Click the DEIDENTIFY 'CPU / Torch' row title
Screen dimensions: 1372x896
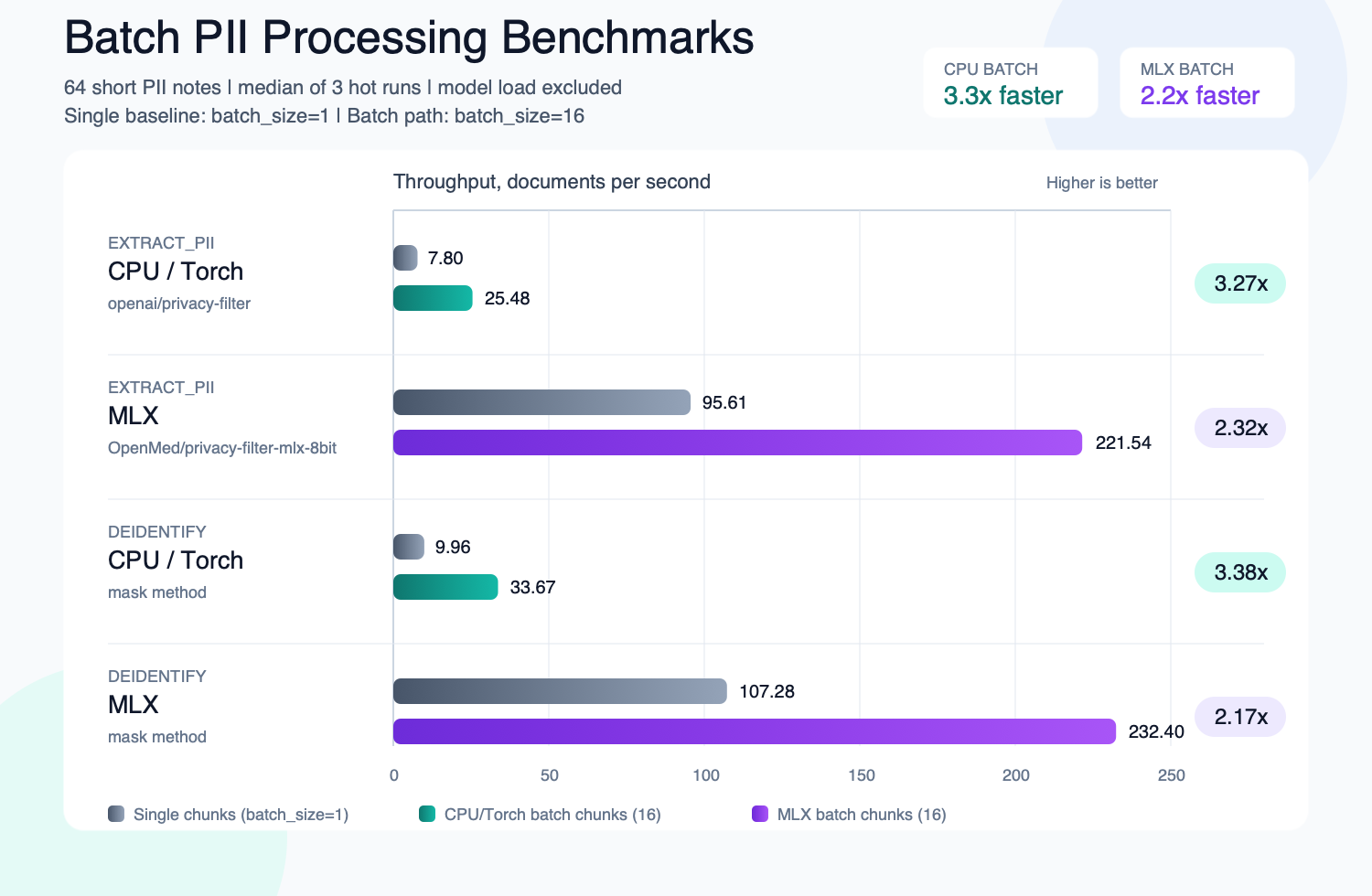tap(176, 560)
